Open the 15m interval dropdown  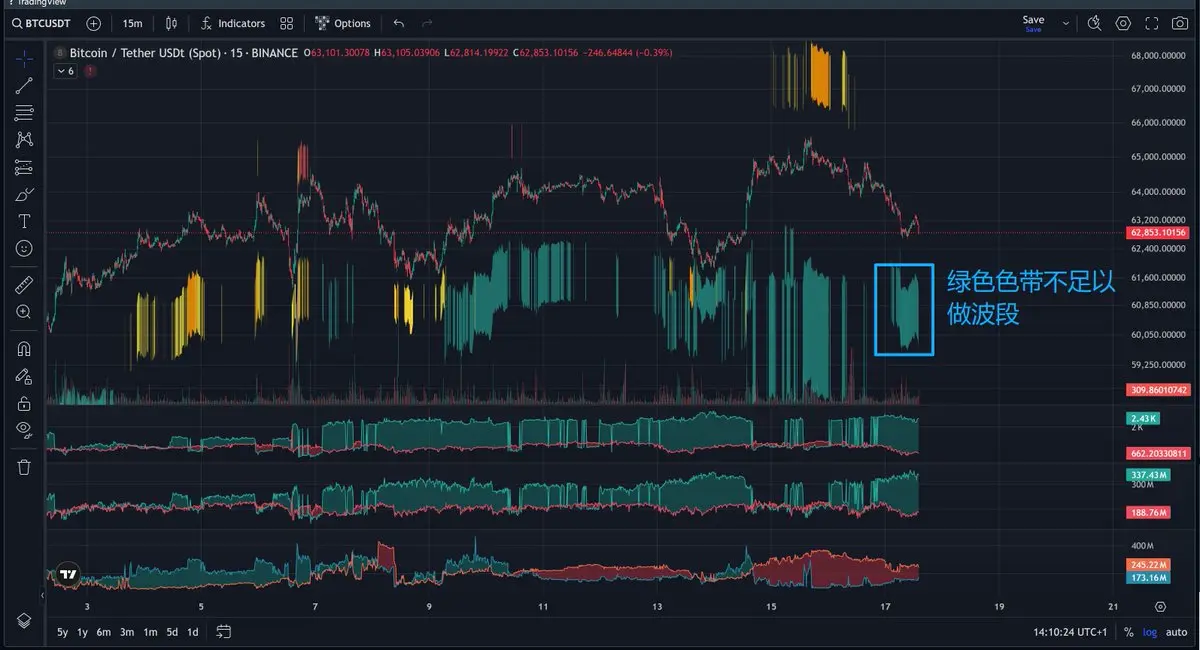(x=132, y=22)
